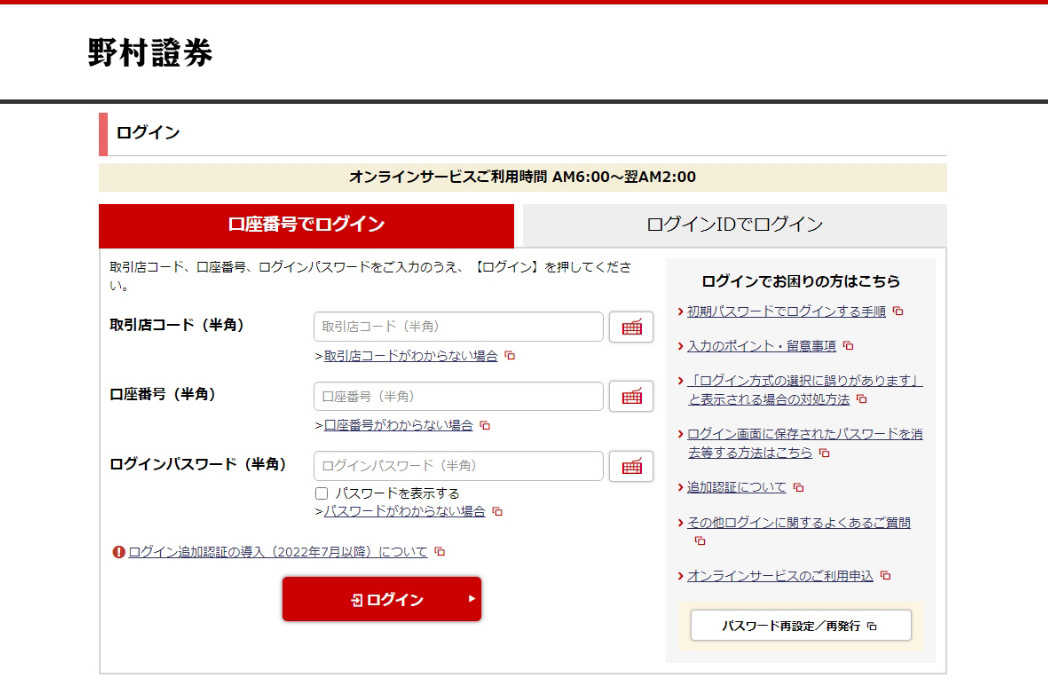Open 追加認証について link
This screenshot has width=1048, height=680.
coord(737,487)
